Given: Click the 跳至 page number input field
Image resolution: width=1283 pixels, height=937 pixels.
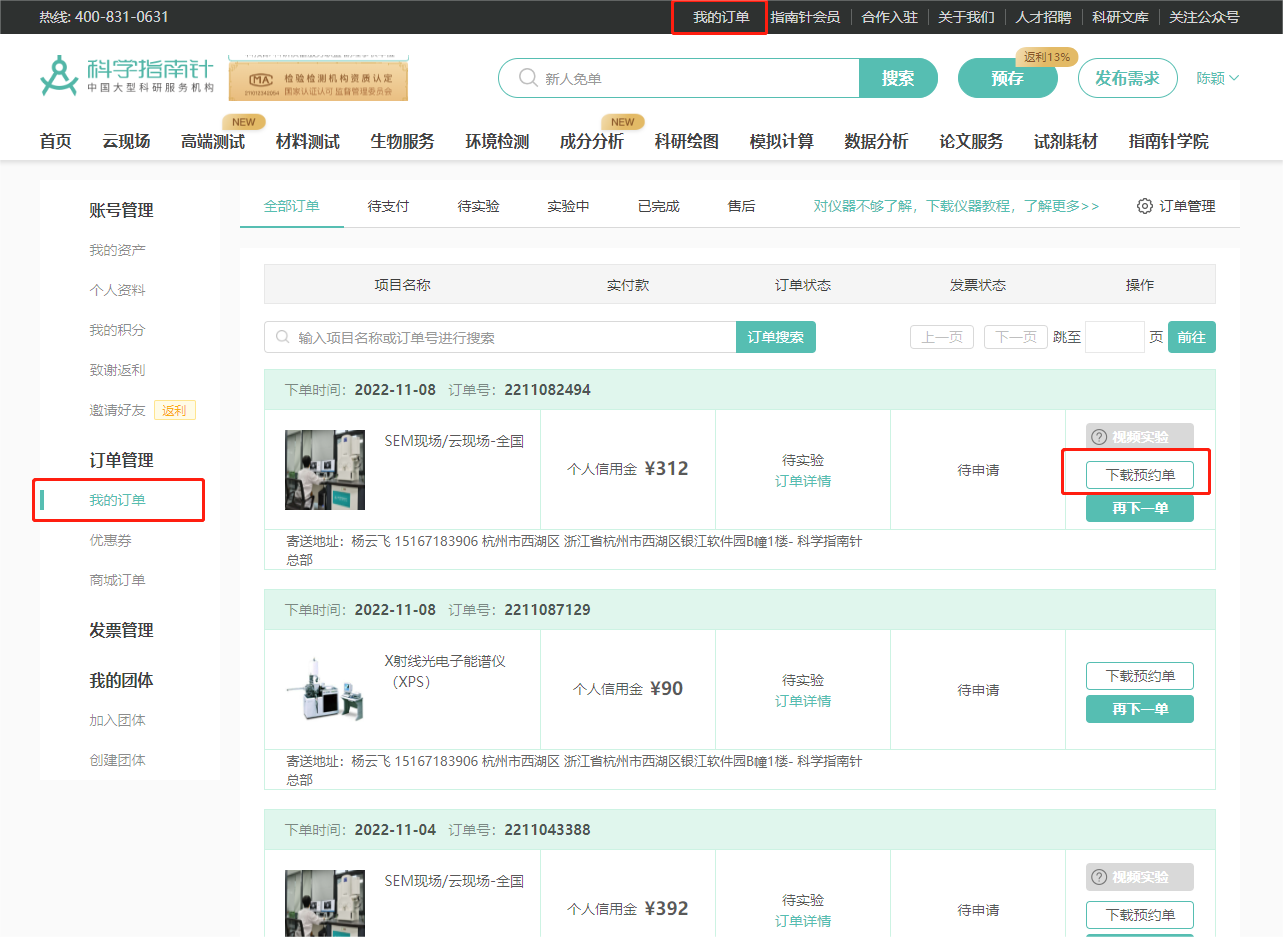Looking at the screenshot, I should coord(1114,338).
